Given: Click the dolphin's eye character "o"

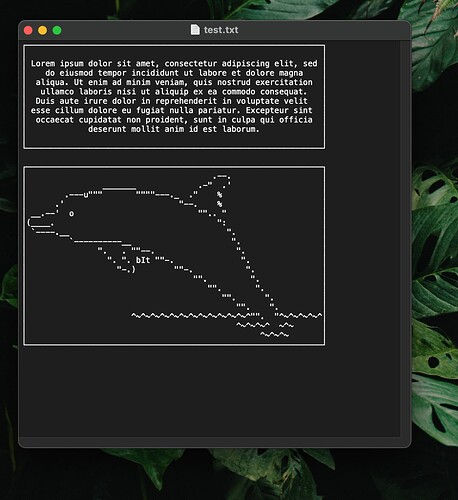Looking at the screenshot, I should pyautogui.click(x=71, y=214).
